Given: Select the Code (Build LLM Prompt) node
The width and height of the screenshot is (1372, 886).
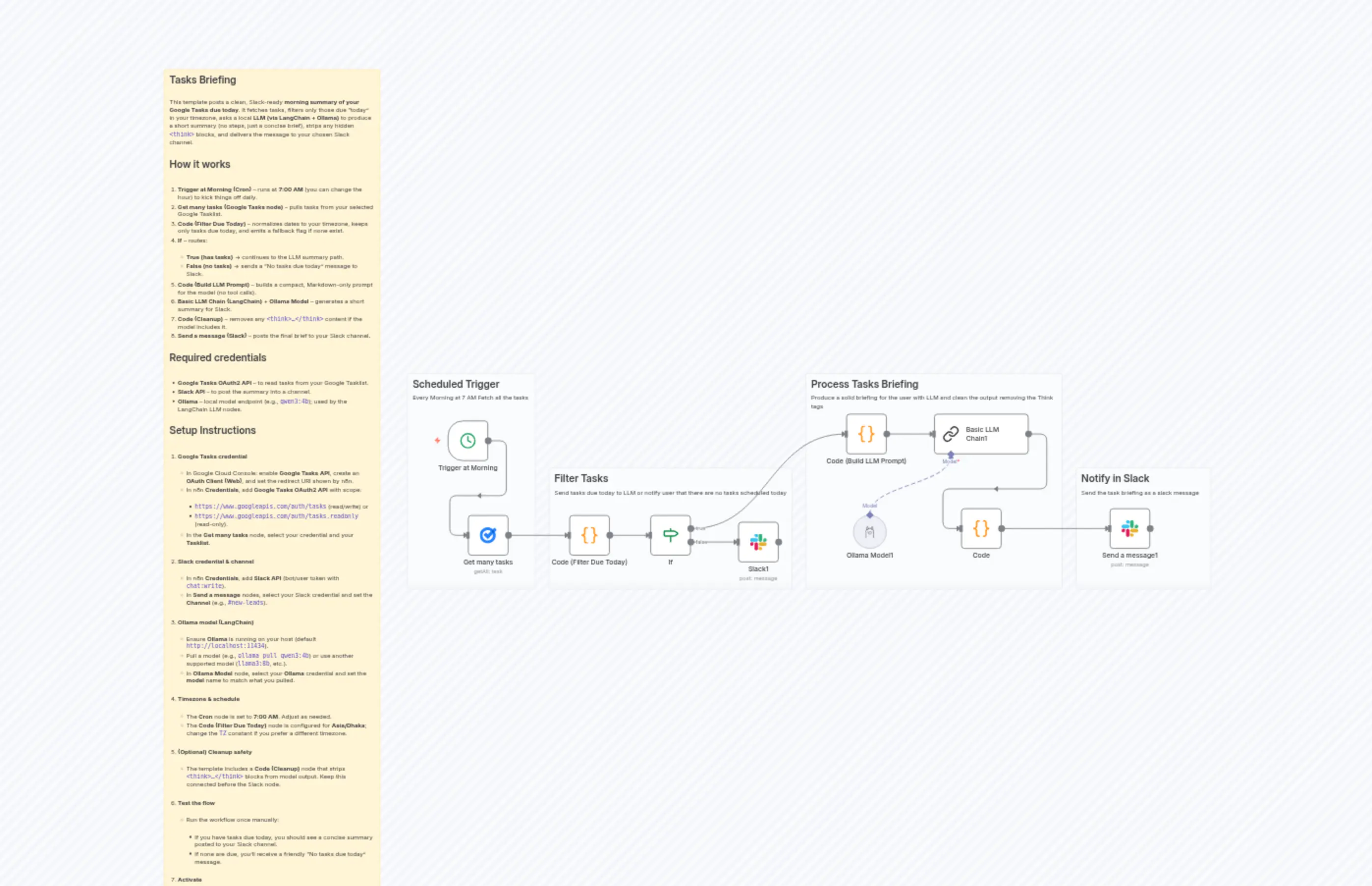Looking at the screenshot, I should (x=866, y=434).
